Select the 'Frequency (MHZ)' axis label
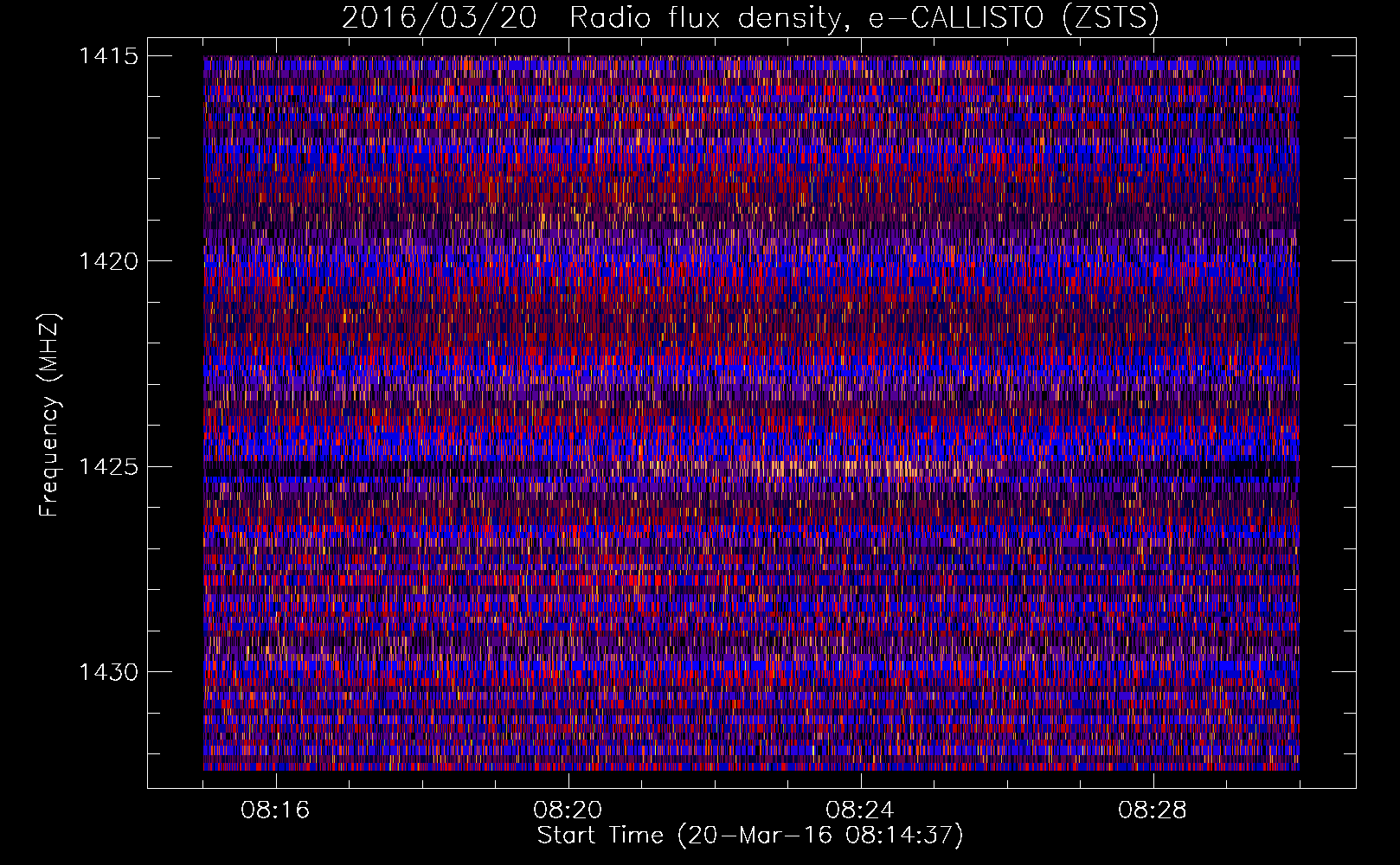 [49, 415]
